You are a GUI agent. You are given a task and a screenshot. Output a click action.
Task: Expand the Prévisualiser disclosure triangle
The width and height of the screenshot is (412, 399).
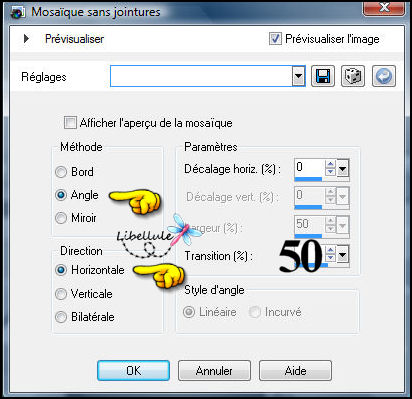tap(26, 38)
